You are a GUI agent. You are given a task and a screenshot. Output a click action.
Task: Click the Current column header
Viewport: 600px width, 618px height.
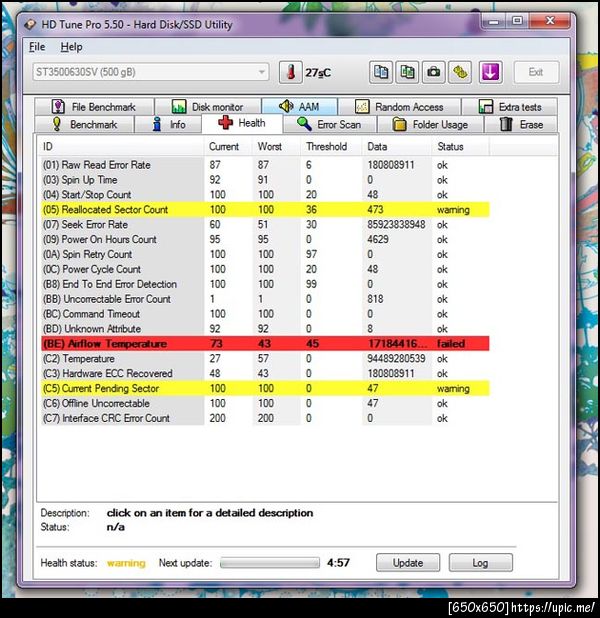coord(228,146)
